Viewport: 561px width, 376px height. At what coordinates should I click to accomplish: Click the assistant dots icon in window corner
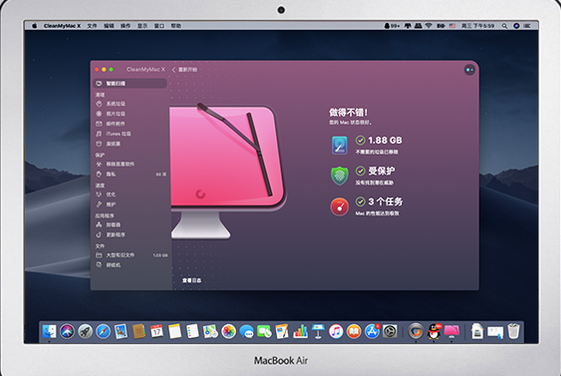pos(469,70)
